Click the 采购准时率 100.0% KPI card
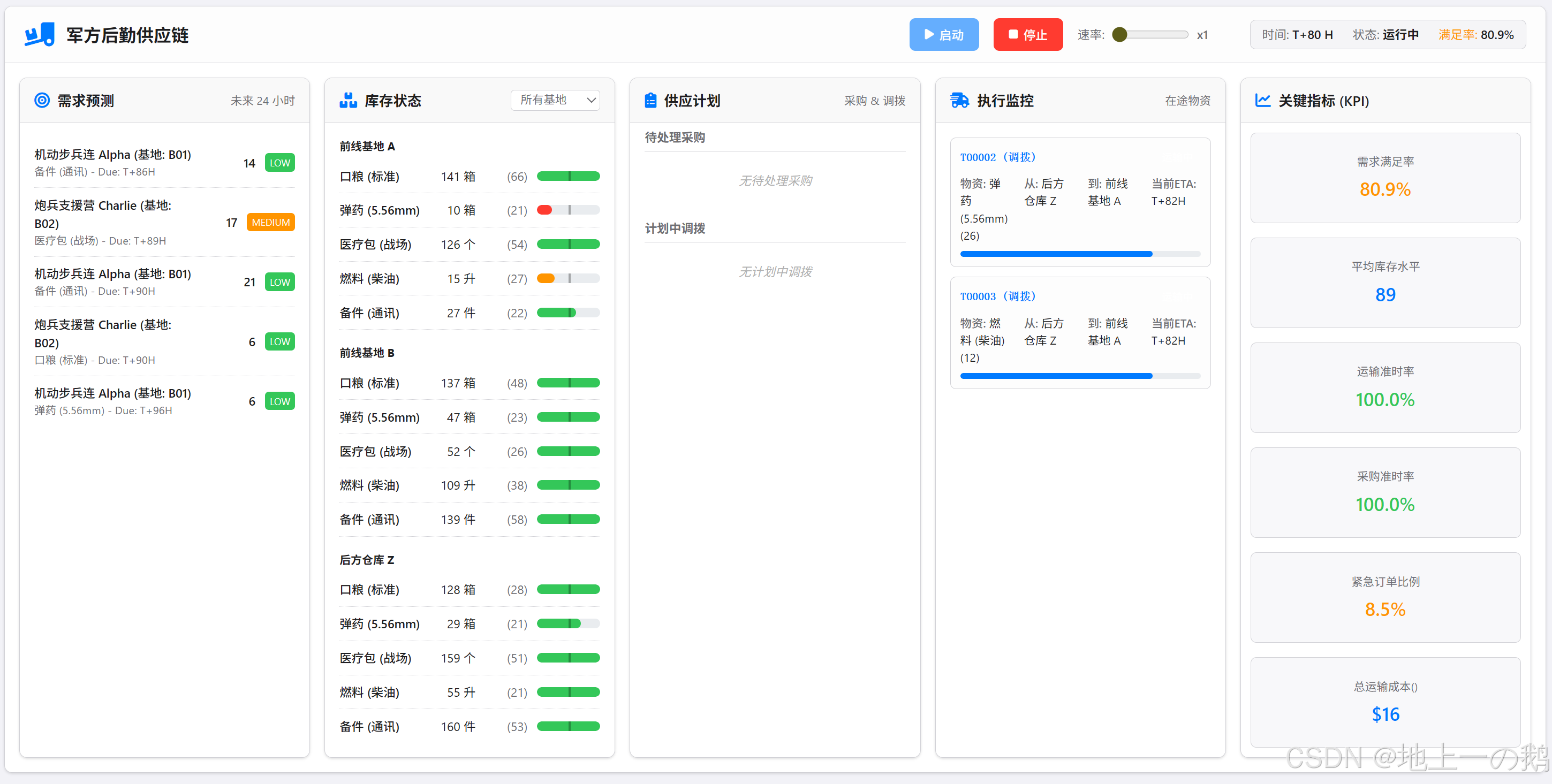 (x=1385, y=492)
